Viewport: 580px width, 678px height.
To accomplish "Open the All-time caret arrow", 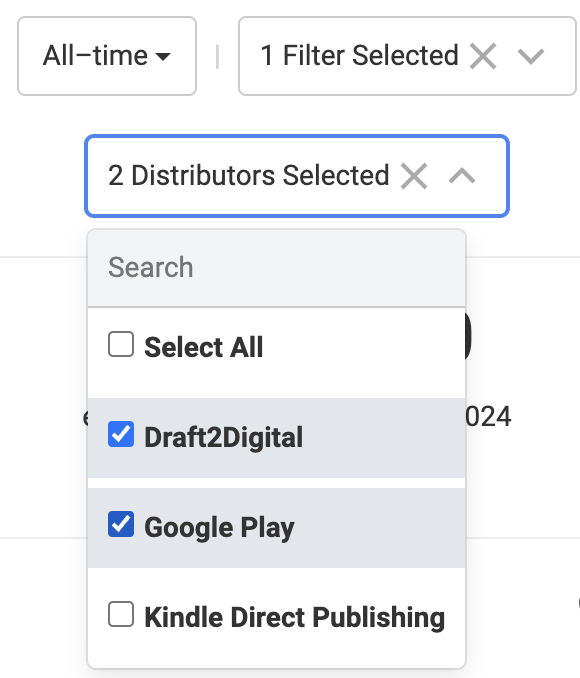I will coord(163,56).
